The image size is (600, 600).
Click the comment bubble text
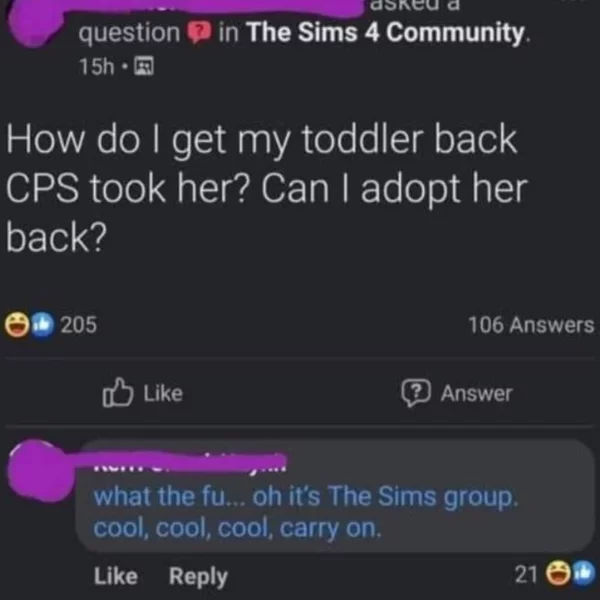[305, 512]
